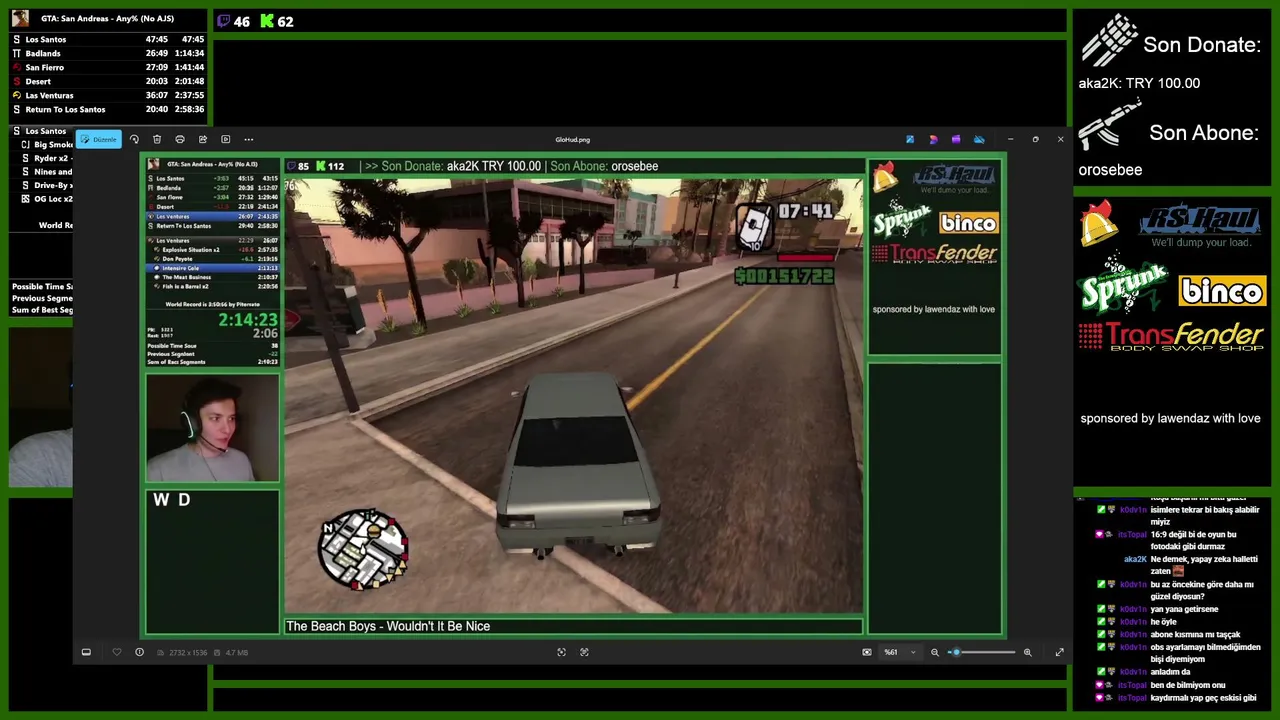Click the large RS Haul logo at right
Image resolution: width=1280 pixels, height=720 pixels.
coord(1200,226)
